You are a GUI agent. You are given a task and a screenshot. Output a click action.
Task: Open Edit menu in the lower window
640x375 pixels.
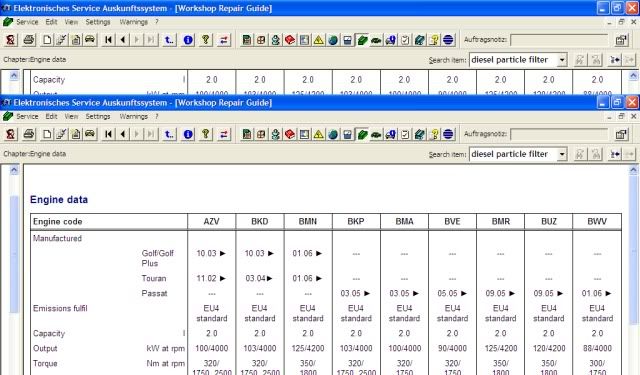coord(51,116)
